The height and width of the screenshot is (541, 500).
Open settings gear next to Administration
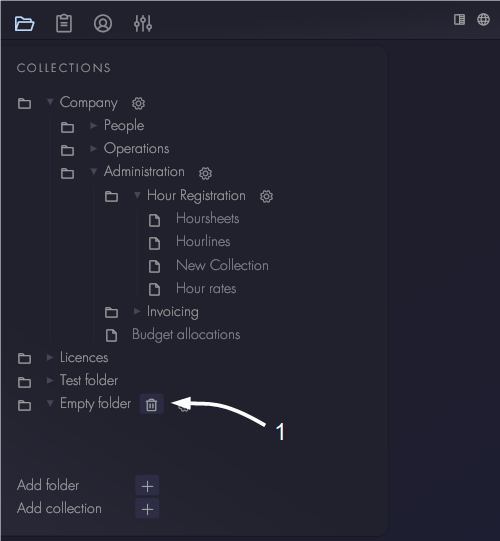pyautogui.click(x=205, y=173)
